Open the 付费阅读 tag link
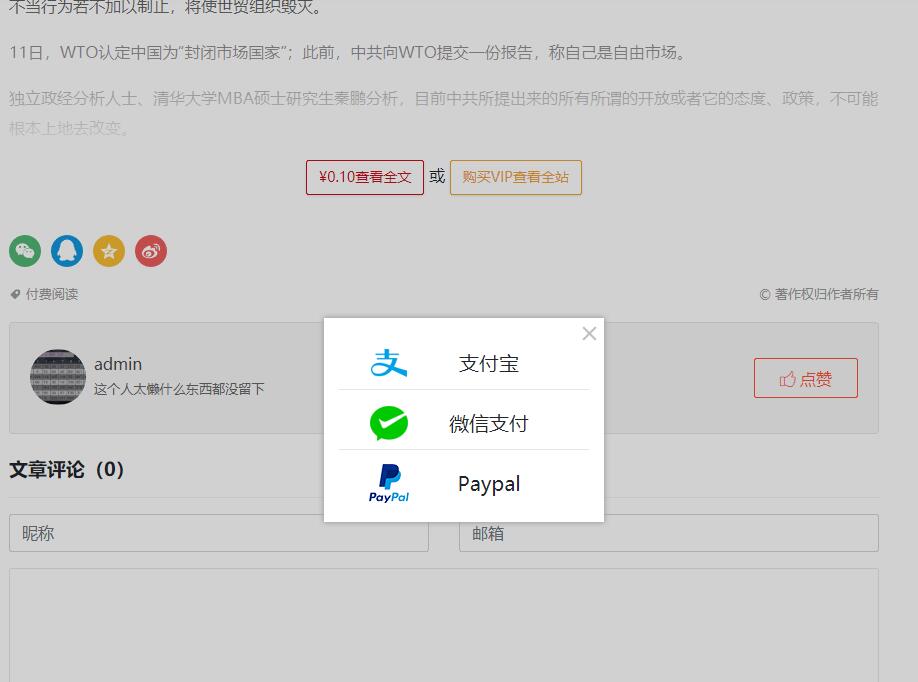This screenshot has height=682, width=918. coord(52,294)
